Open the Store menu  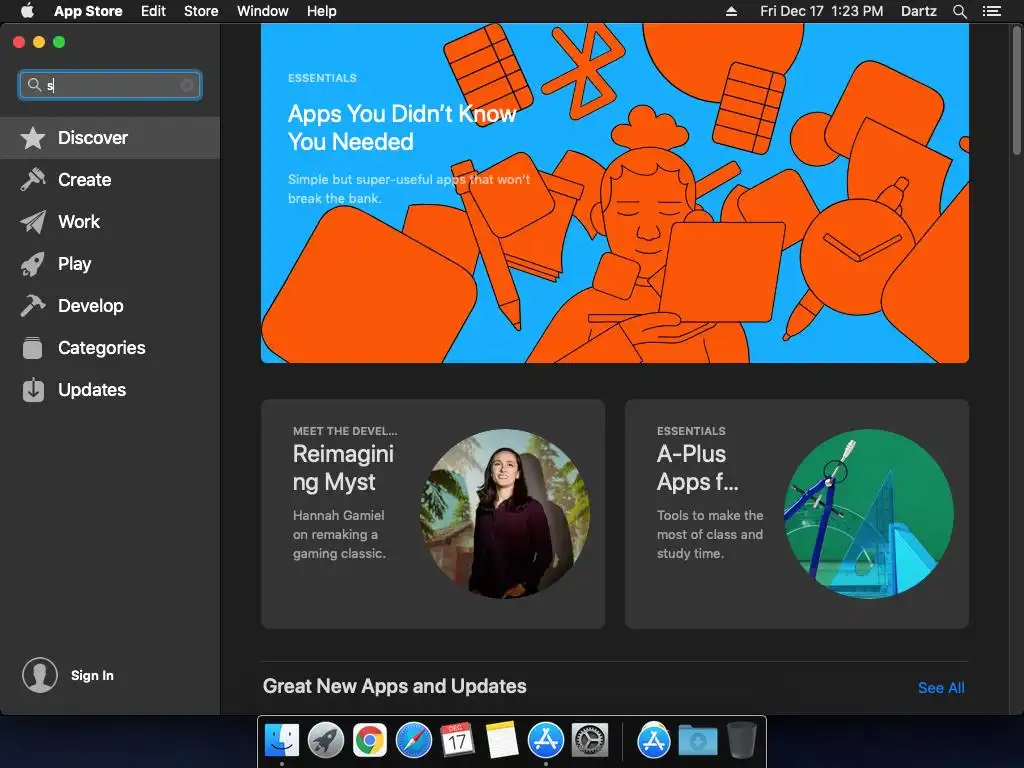pos(201,11)
